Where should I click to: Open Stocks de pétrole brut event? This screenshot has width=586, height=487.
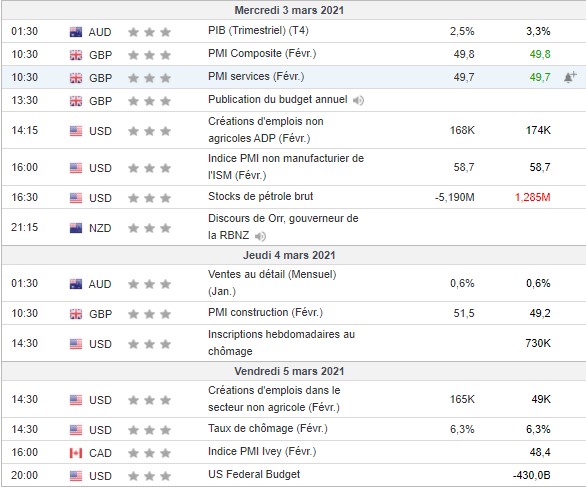(x=260, y=196)
